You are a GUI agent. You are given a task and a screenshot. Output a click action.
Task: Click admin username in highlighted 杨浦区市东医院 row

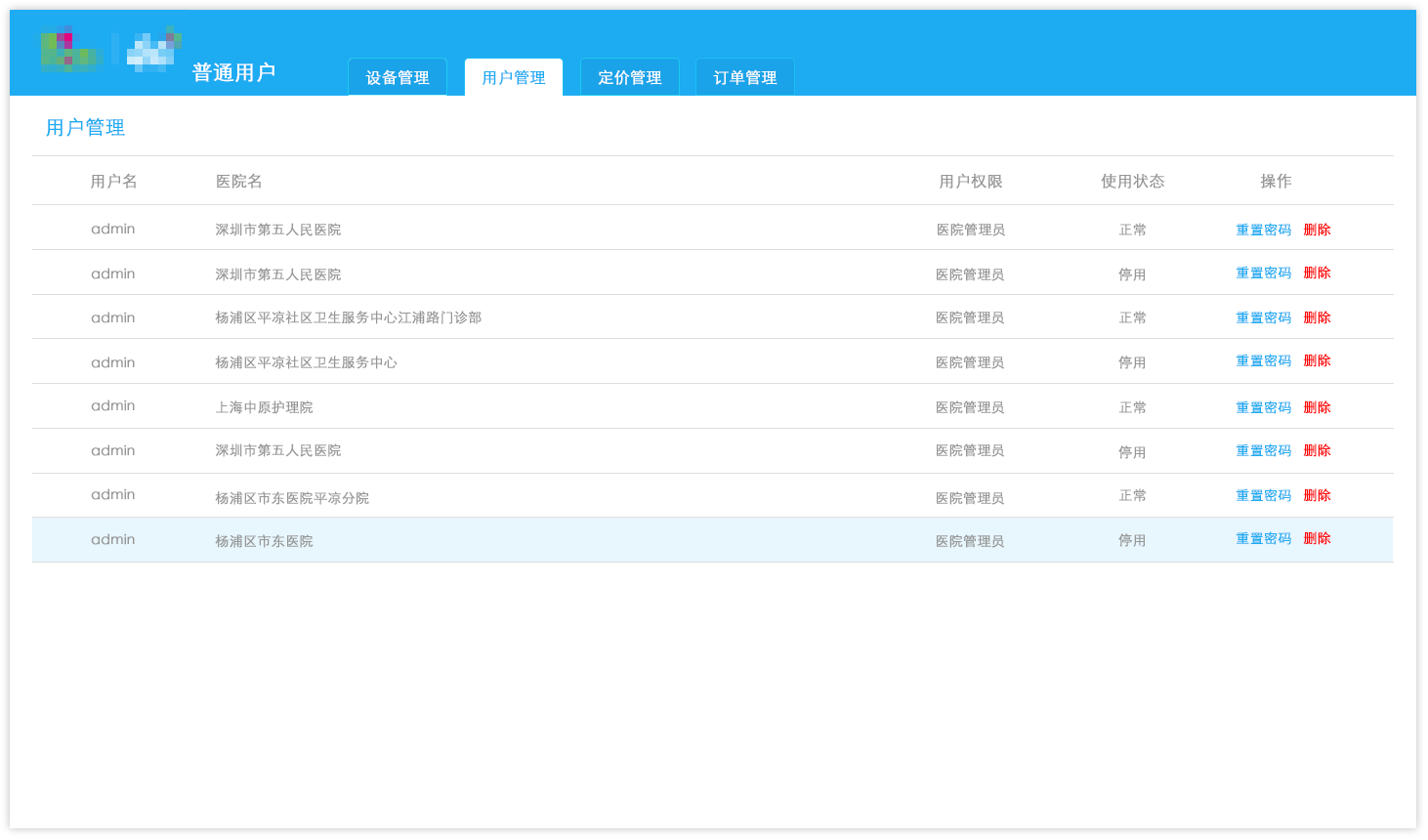point(113,539)
